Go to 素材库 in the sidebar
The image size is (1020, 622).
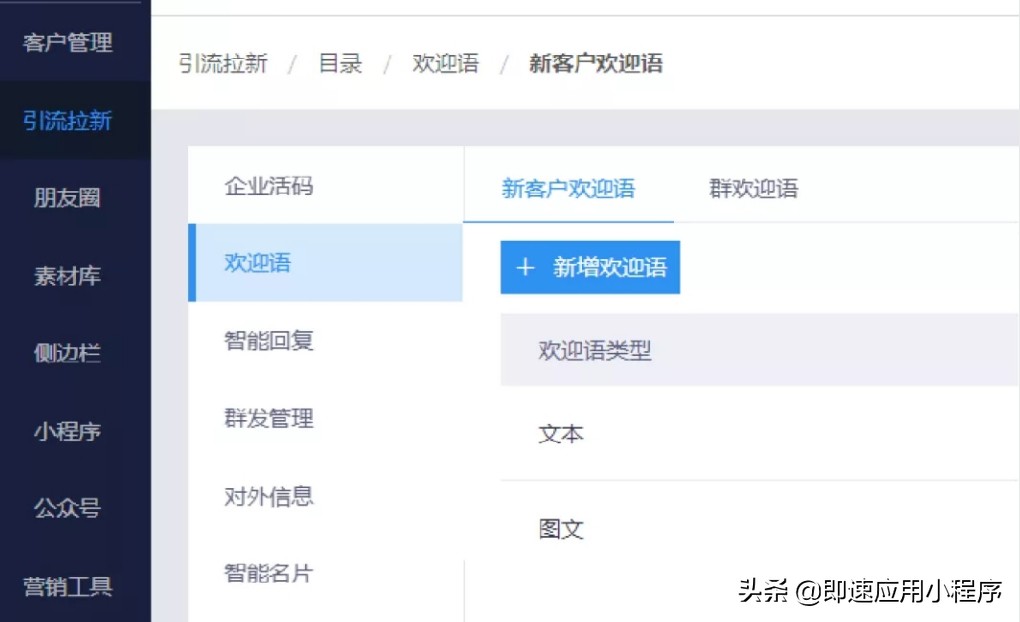tap(67, 276)
